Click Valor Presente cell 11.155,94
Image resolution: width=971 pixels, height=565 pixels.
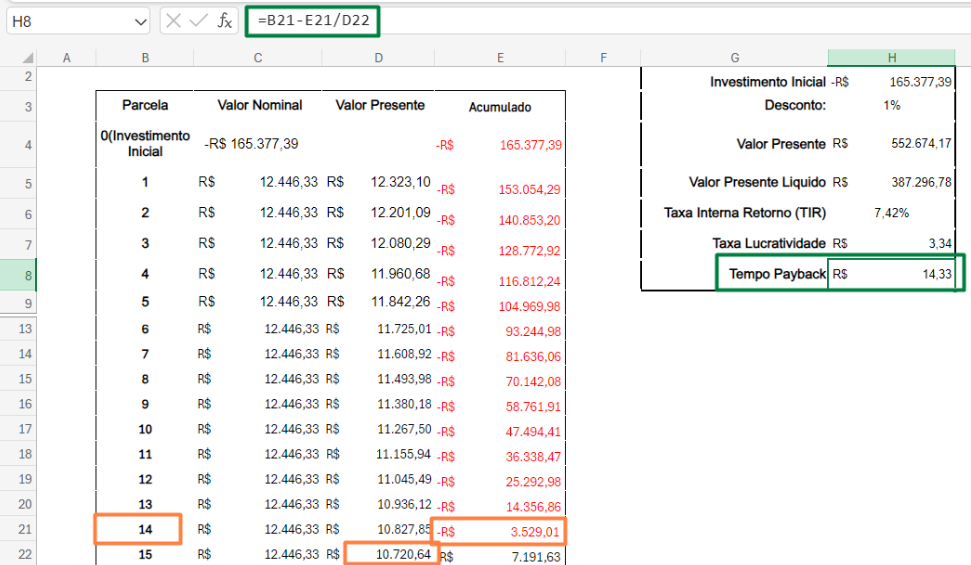point(378,454)
